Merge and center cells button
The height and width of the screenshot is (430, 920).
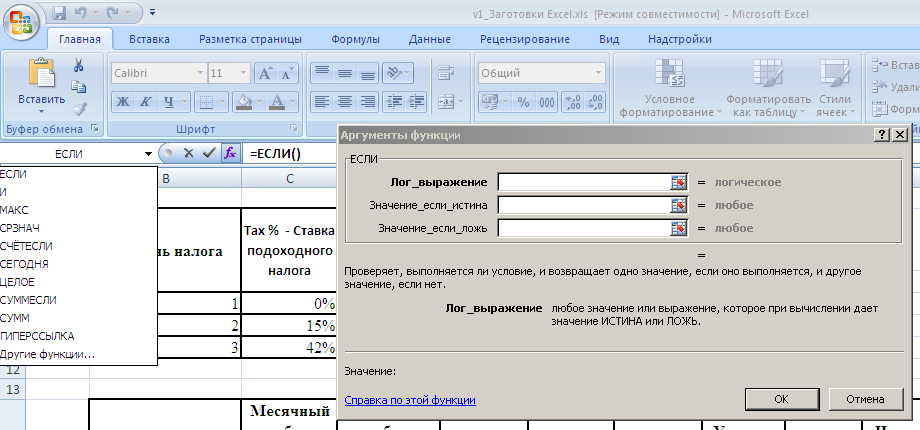point(447,101)
